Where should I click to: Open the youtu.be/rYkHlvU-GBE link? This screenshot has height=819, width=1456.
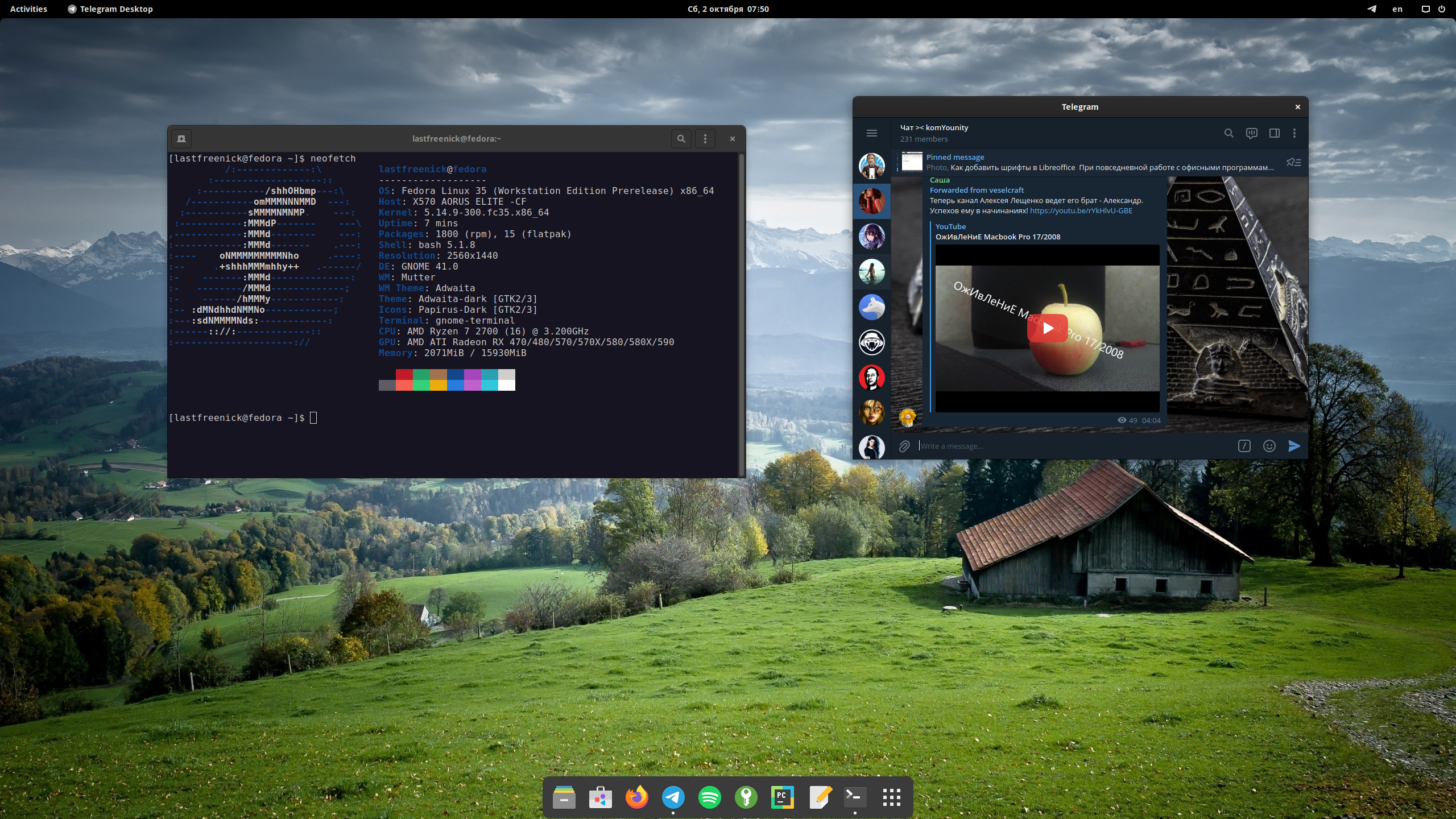click(1081, 211)
